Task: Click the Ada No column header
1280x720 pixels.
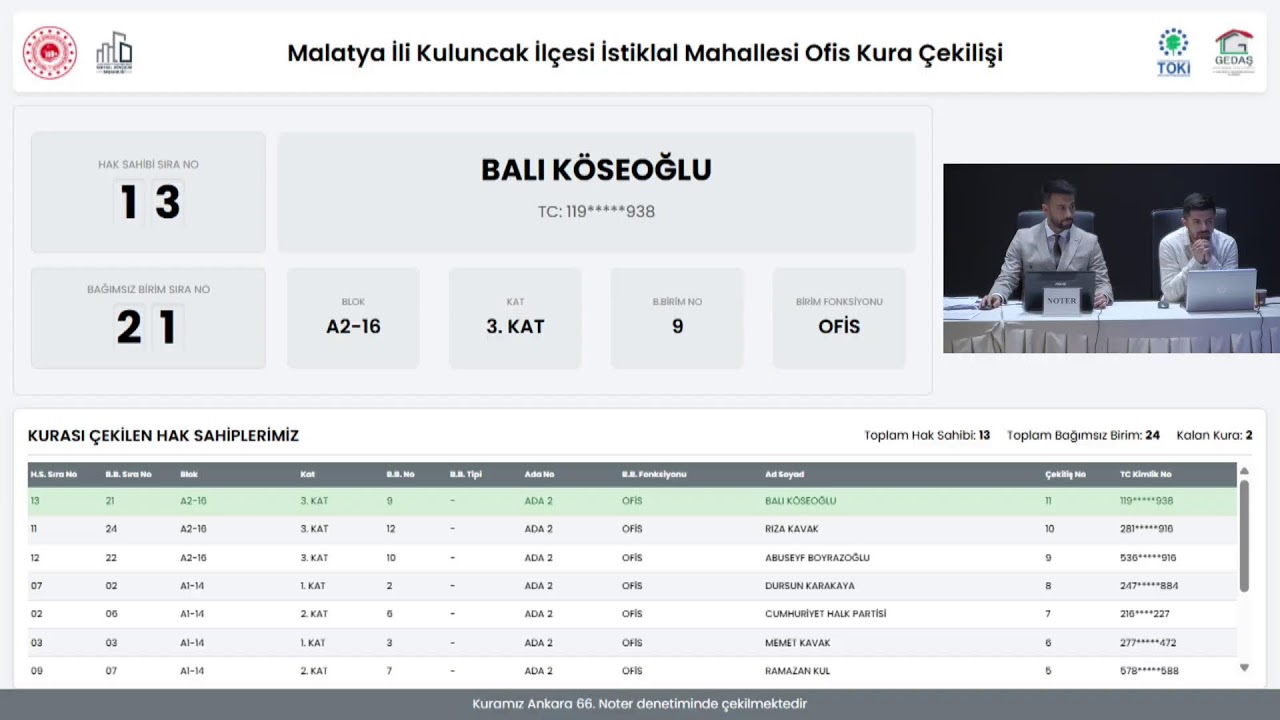Action: (x=539, y=474)
